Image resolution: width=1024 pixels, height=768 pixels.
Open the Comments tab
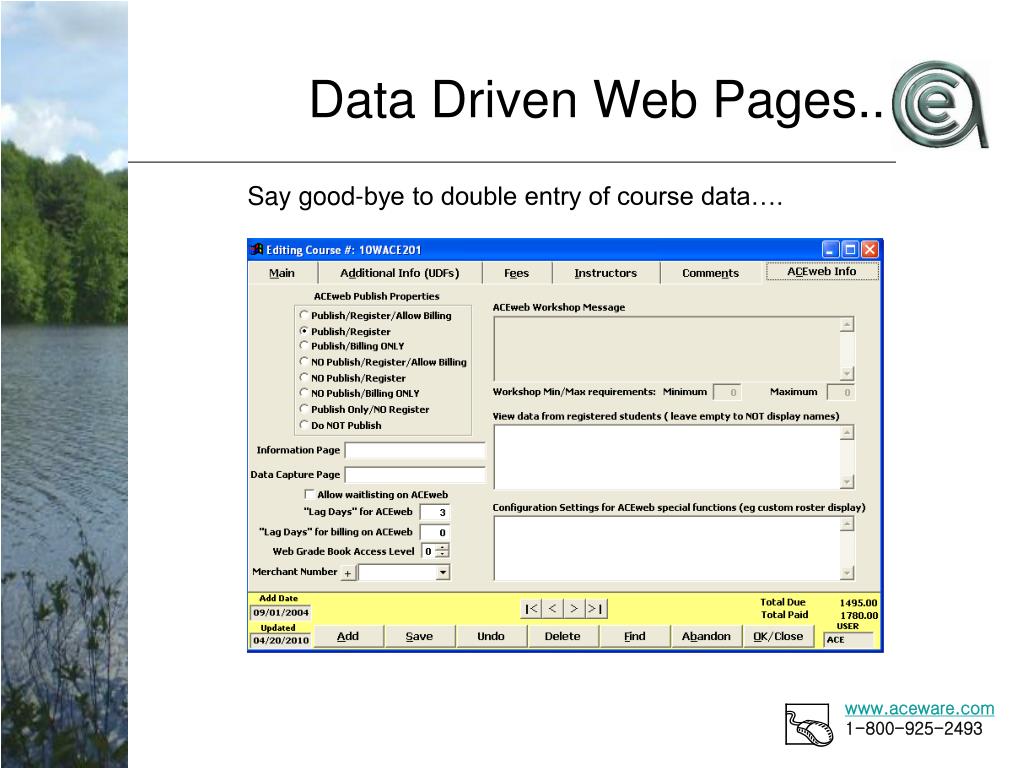(711, 273)
